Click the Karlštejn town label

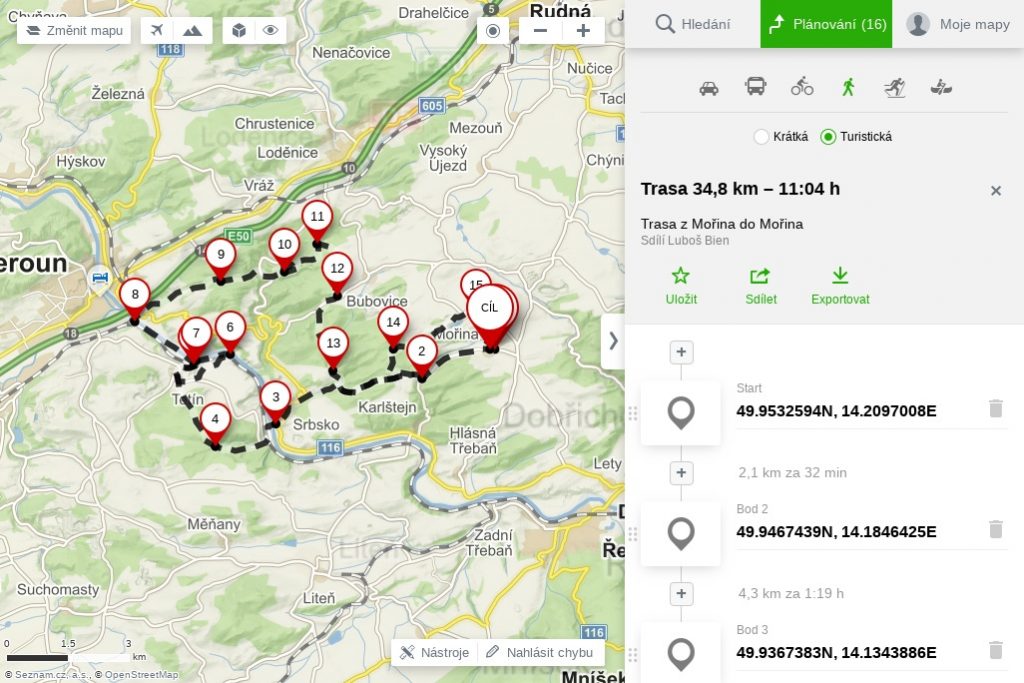pos(387,407)
